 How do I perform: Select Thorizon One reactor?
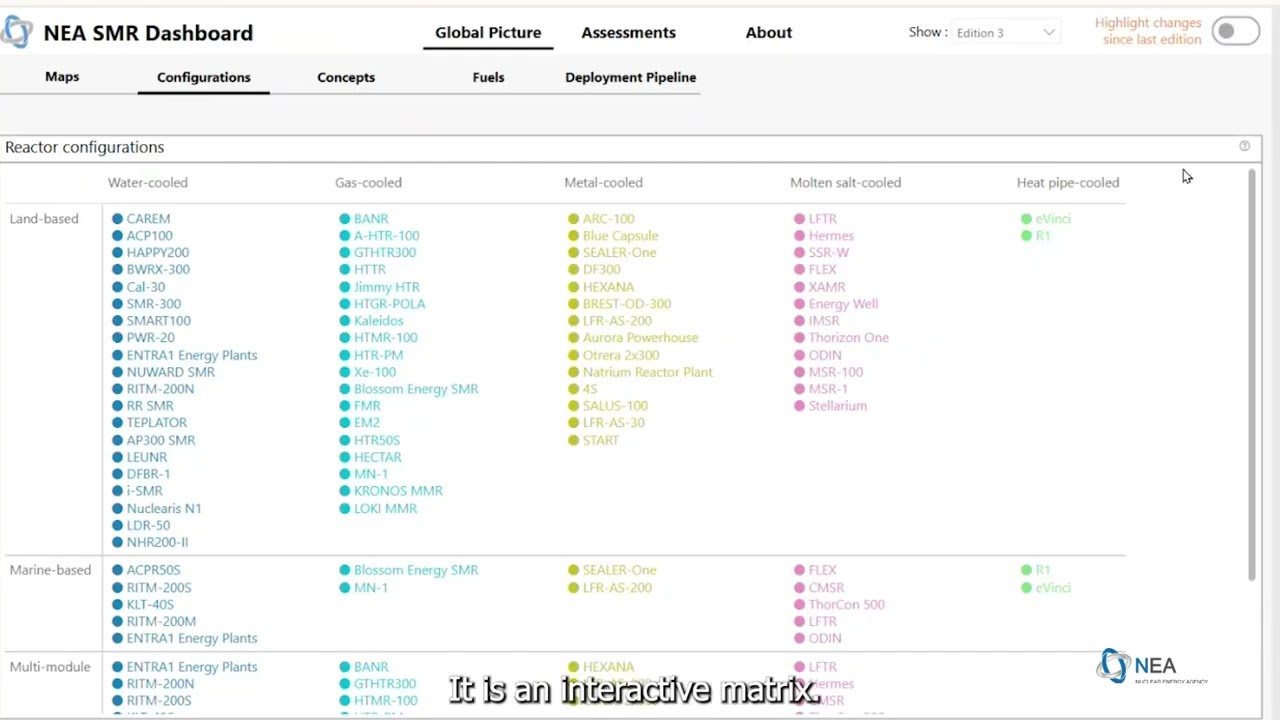coord(849,337)
